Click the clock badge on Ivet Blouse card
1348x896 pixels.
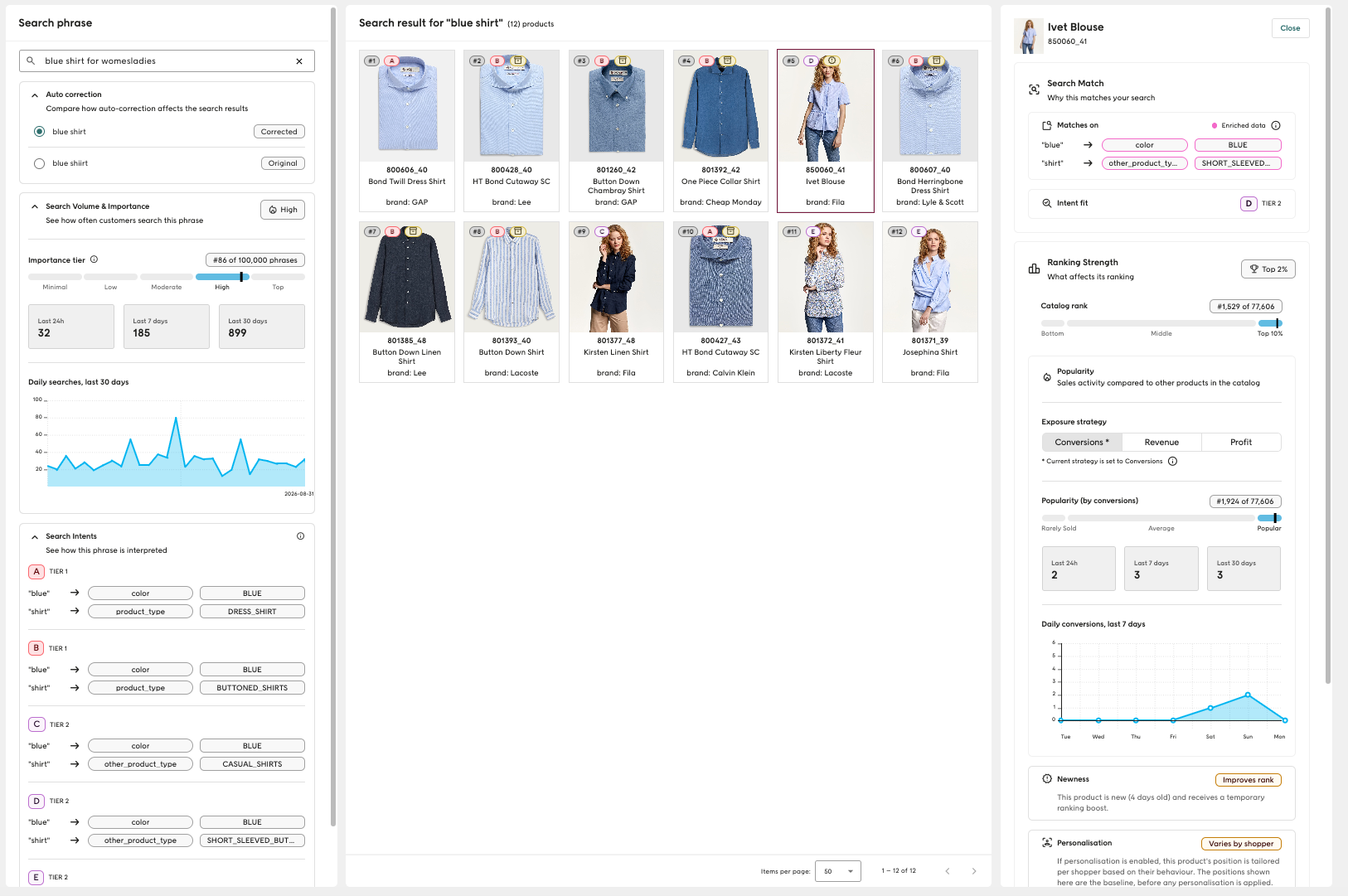832,61
